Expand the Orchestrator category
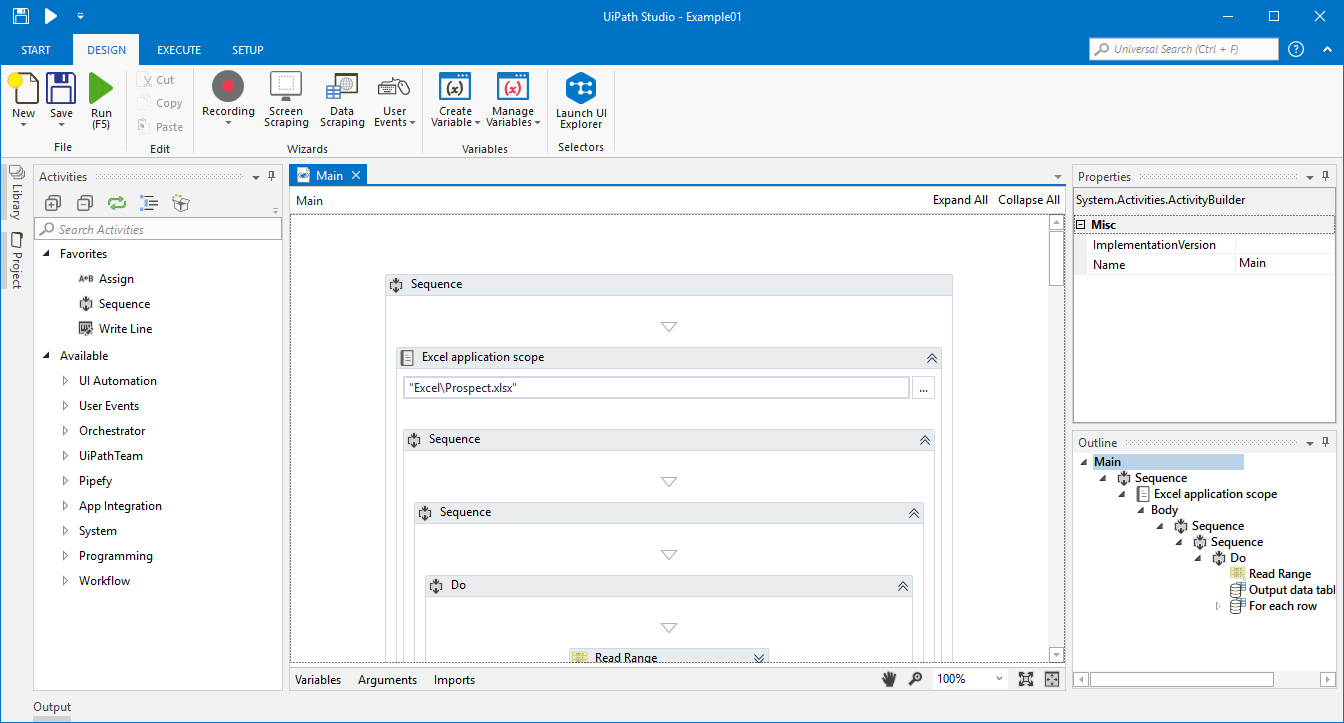This screenshot has width=1344, height=723. (x=65, y=431)
